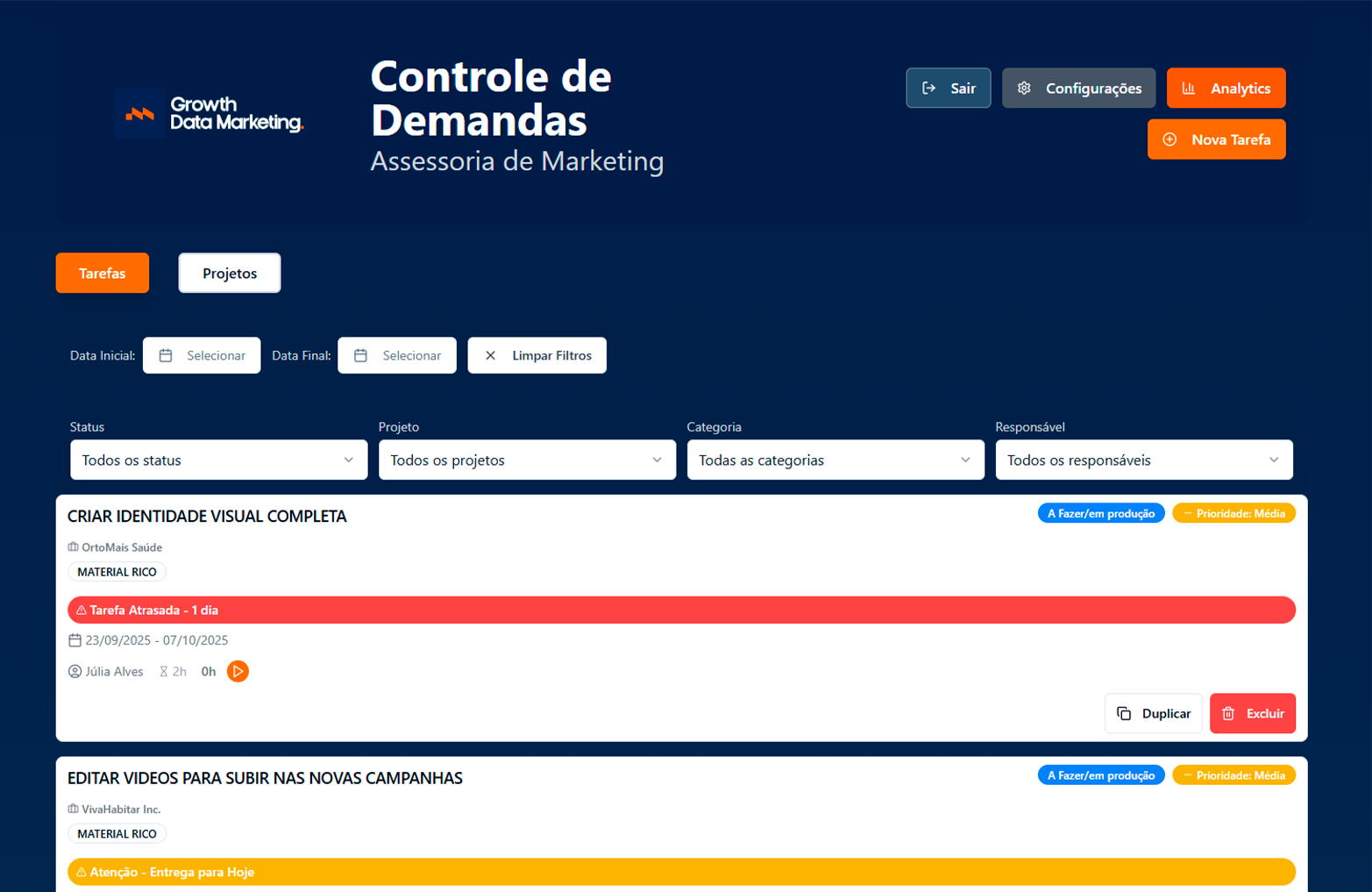
Task: Open the Data Inicial date picker
Action: pos(202,355)
